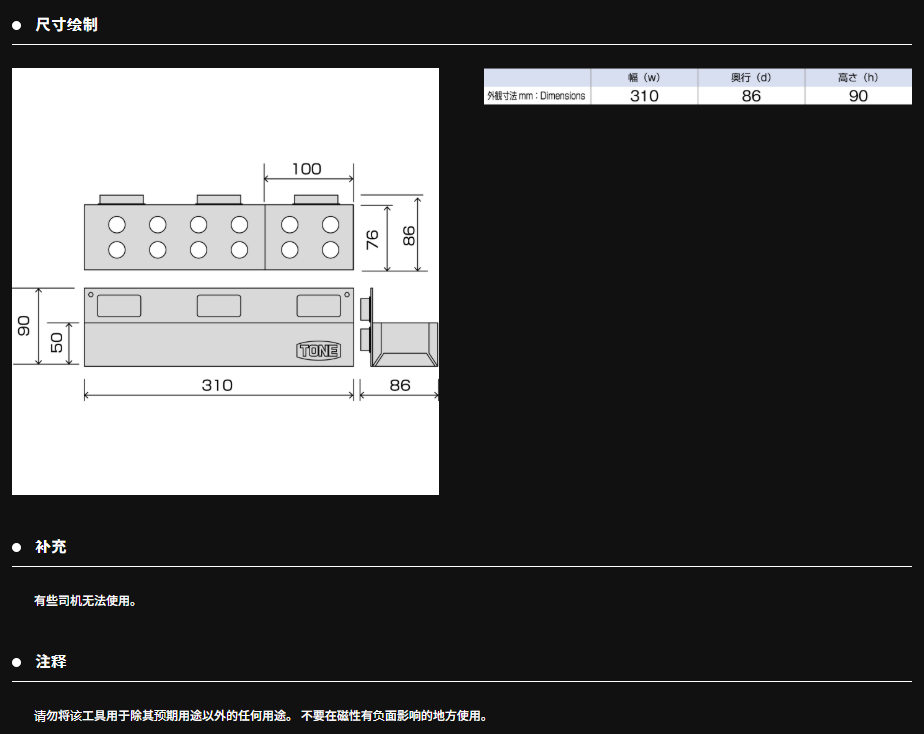This screenshot has height=734, width=924.
Task: Click the 90 value in the dimensions table
Action: (x=858, y=96)
